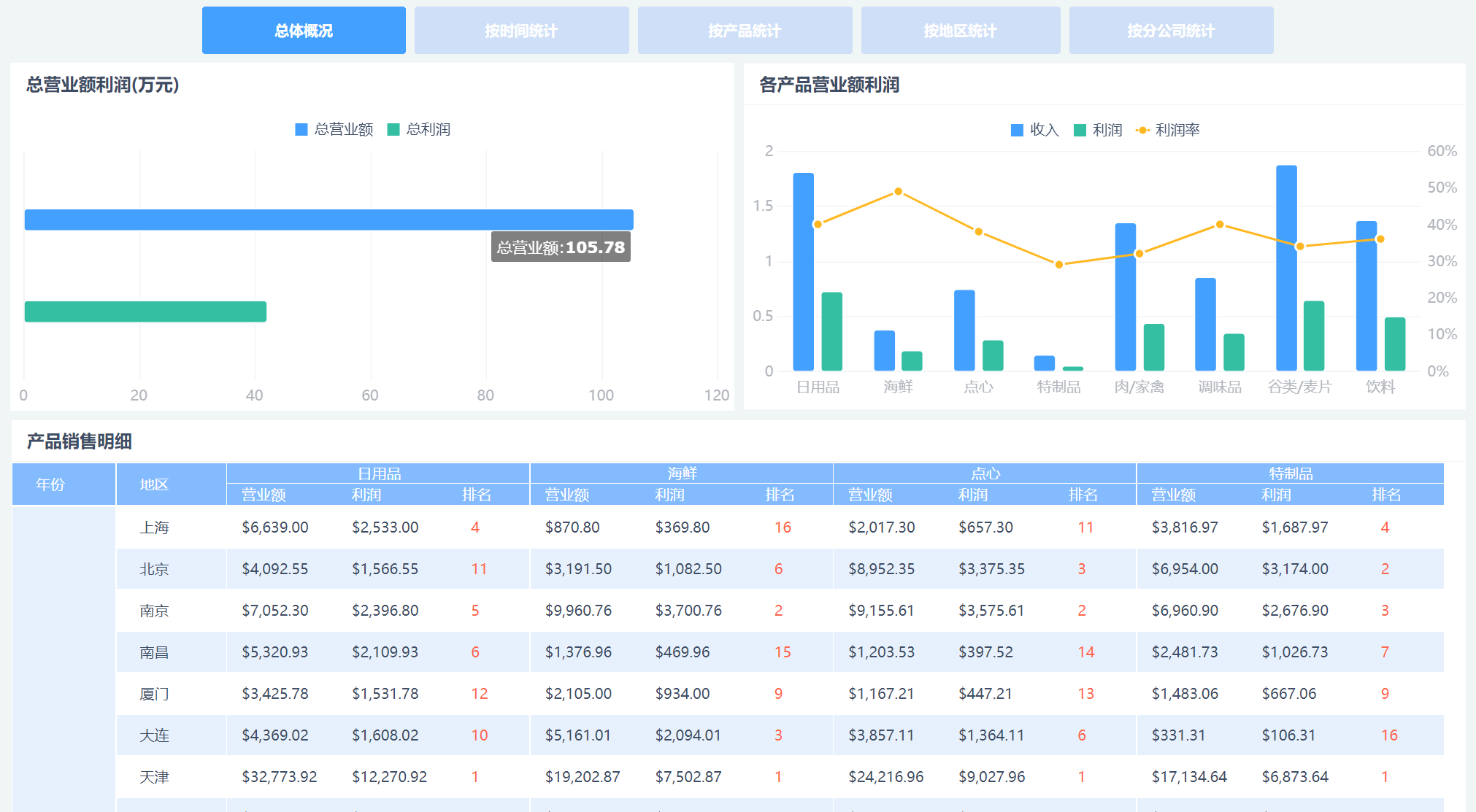
Task: Click the $9,960.76 cell
Action: tap(578, 611)
